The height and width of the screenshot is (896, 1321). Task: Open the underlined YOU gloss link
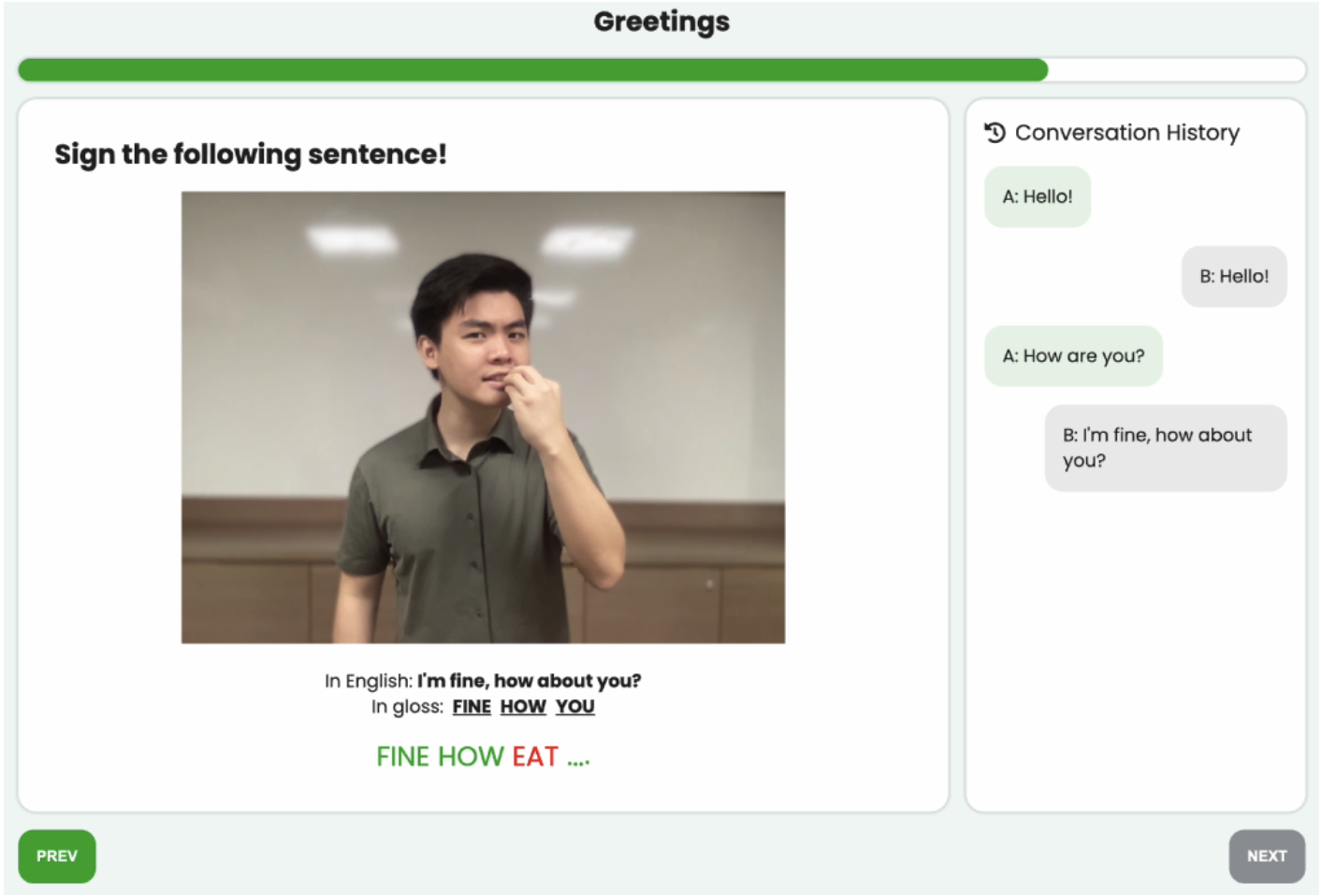[575, 707]
